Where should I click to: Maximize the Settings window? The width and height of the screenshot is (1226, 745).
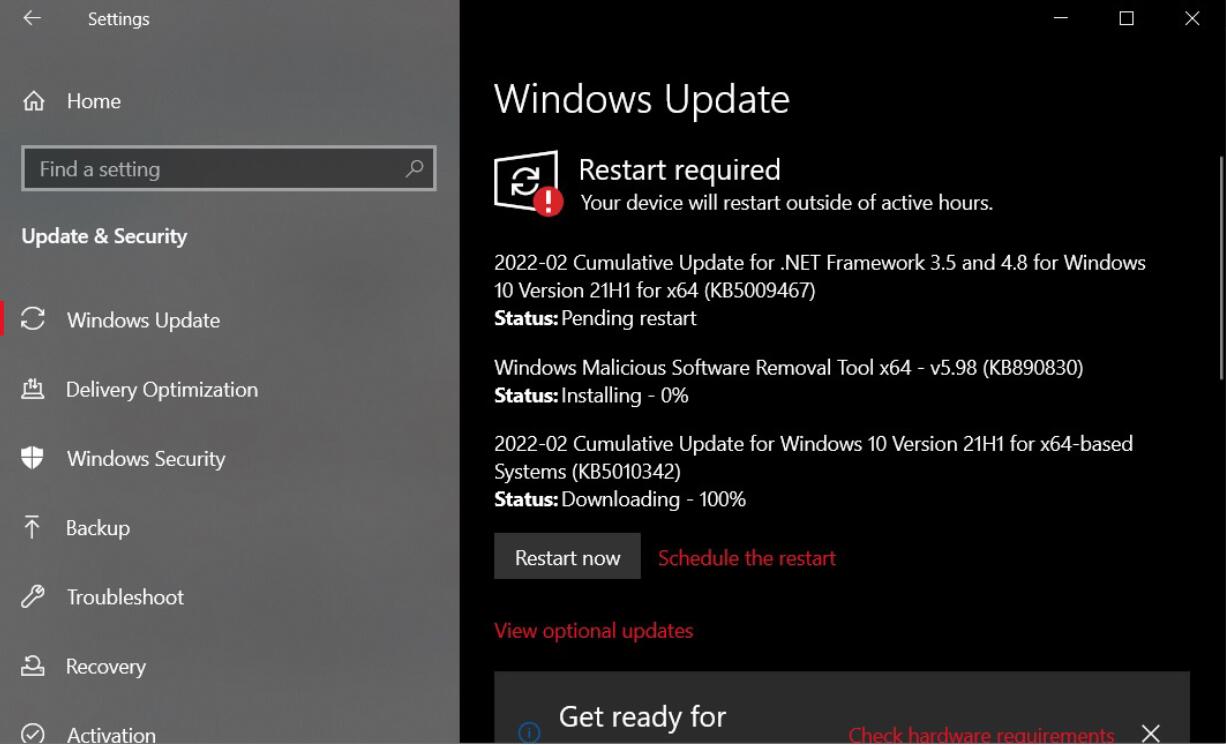[1126, 18]
